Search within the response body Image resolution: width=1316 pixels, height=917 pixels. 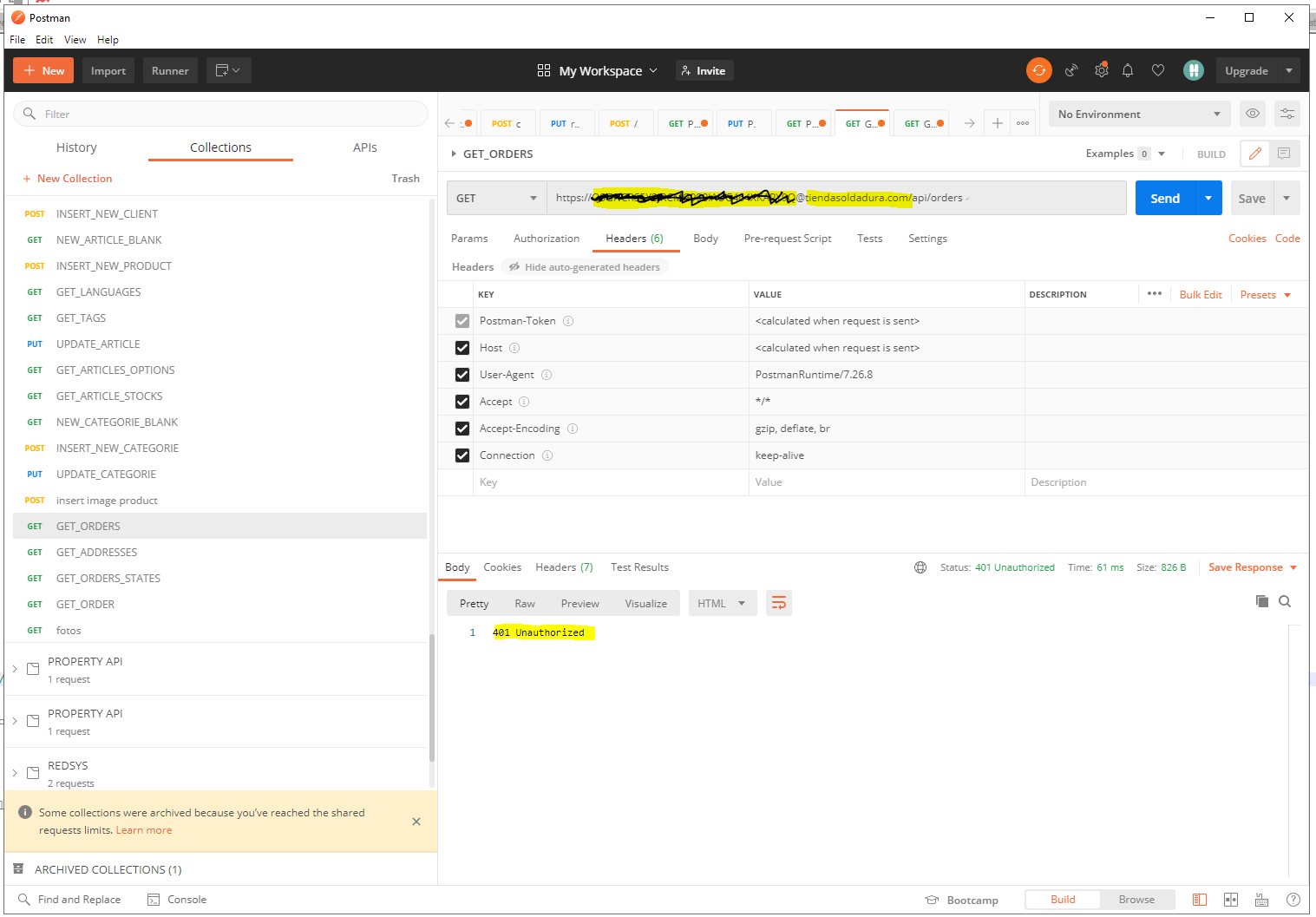pyautogui.click(x=1285, y=601)
